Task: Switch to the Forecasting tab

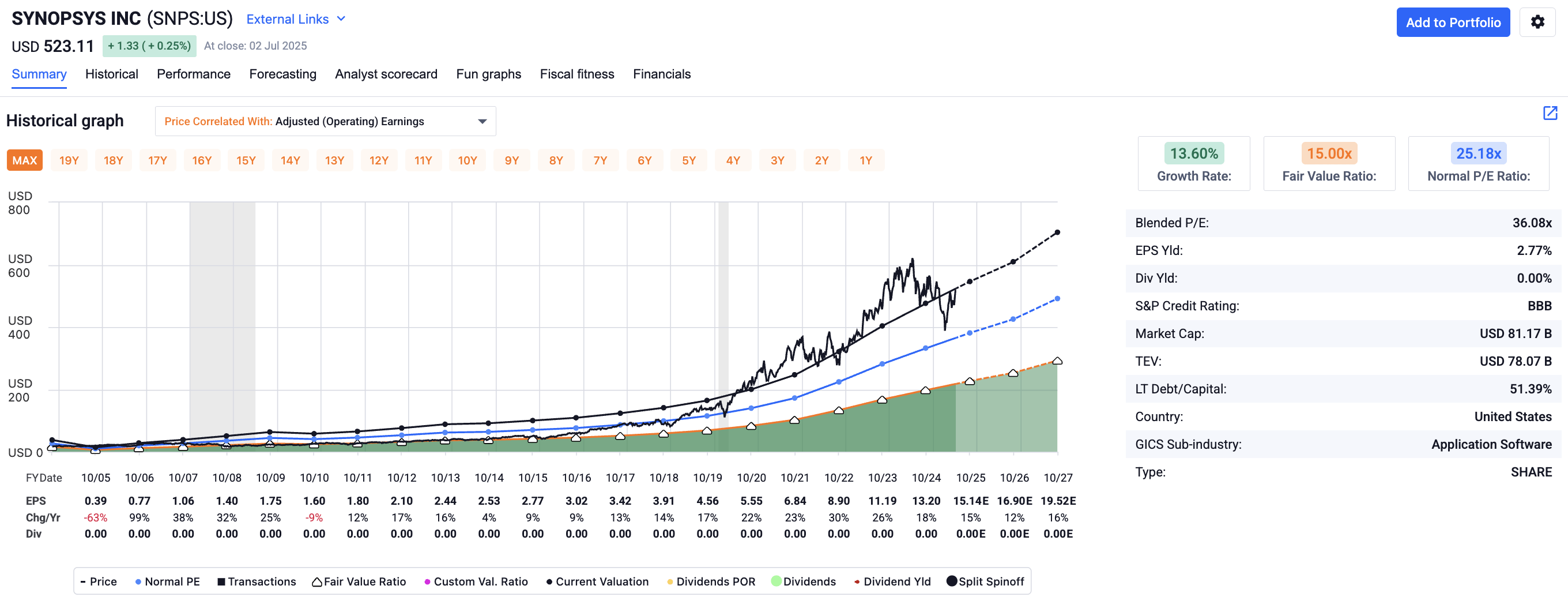Action: pyautogui.click(x=282, y=74)
